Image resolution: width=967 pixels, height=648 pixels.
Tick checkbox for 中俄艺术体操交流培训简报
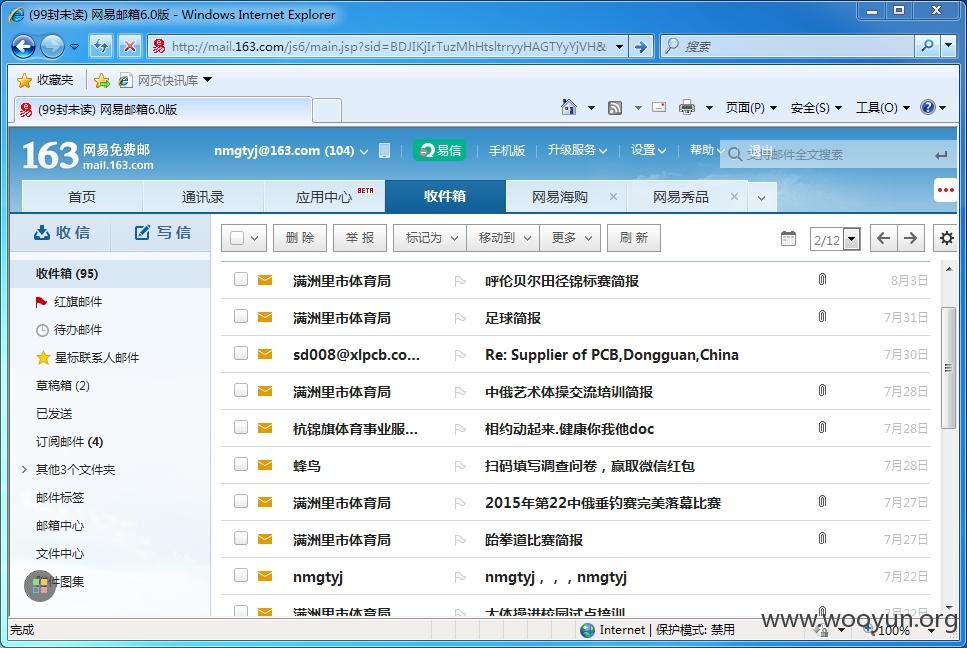pos(241,390)
